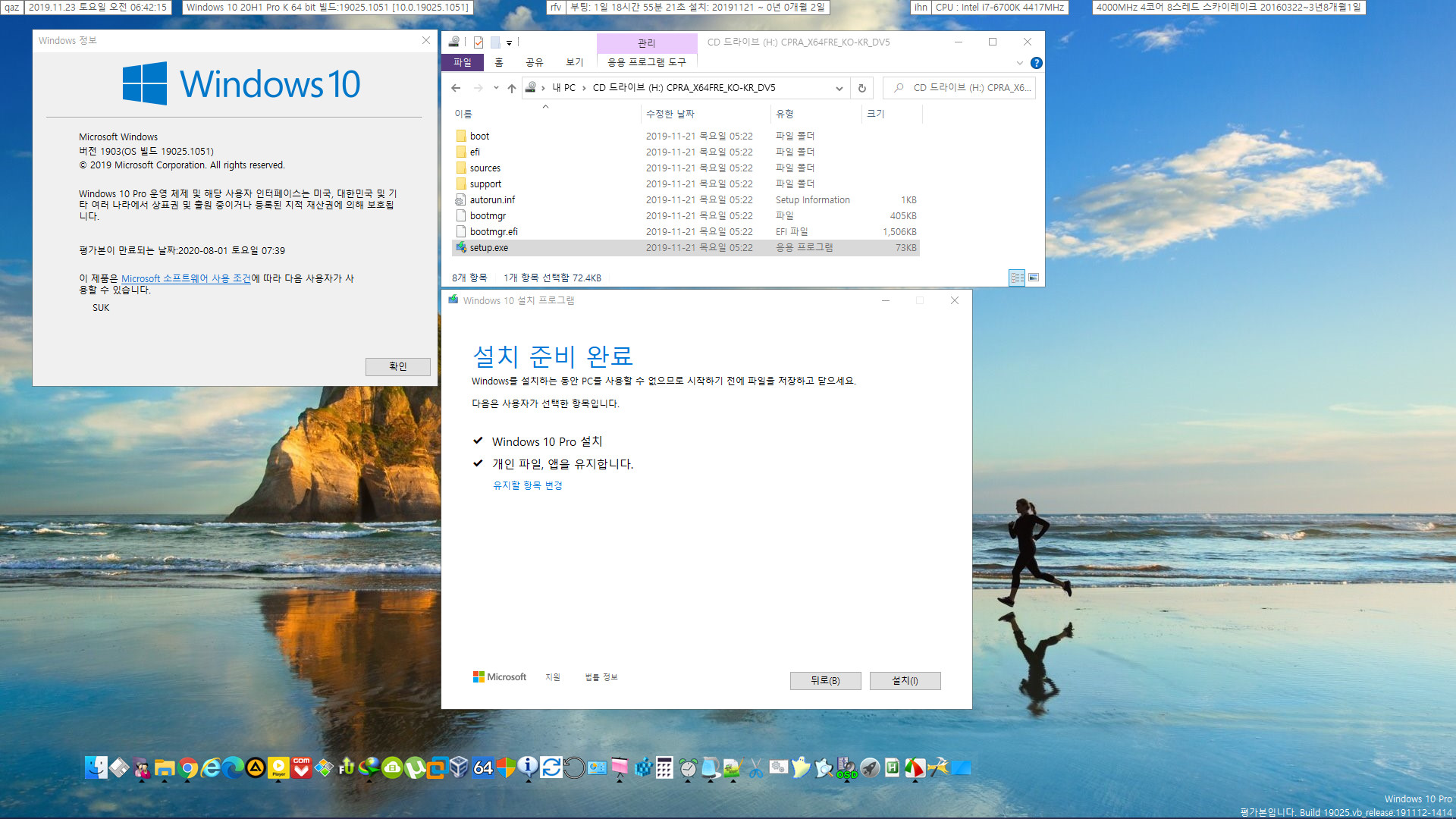Click the Finder face dock icon
This screenshot has height=819, width=1456.
tap(96, 768)
